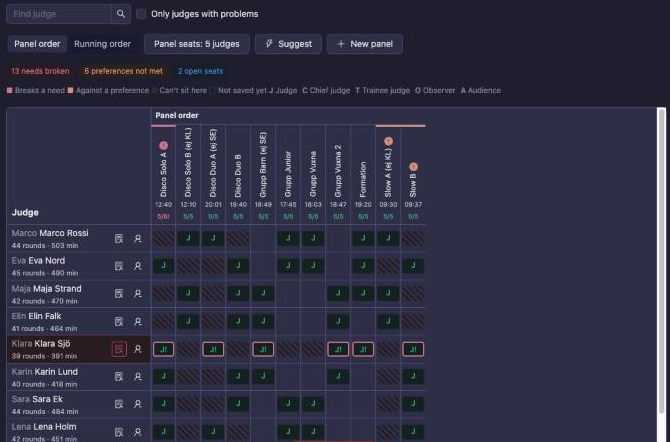Click warning icon on Disco Solo A column
This screenshot has width=670, height=442.
click(x=163, y=146)
